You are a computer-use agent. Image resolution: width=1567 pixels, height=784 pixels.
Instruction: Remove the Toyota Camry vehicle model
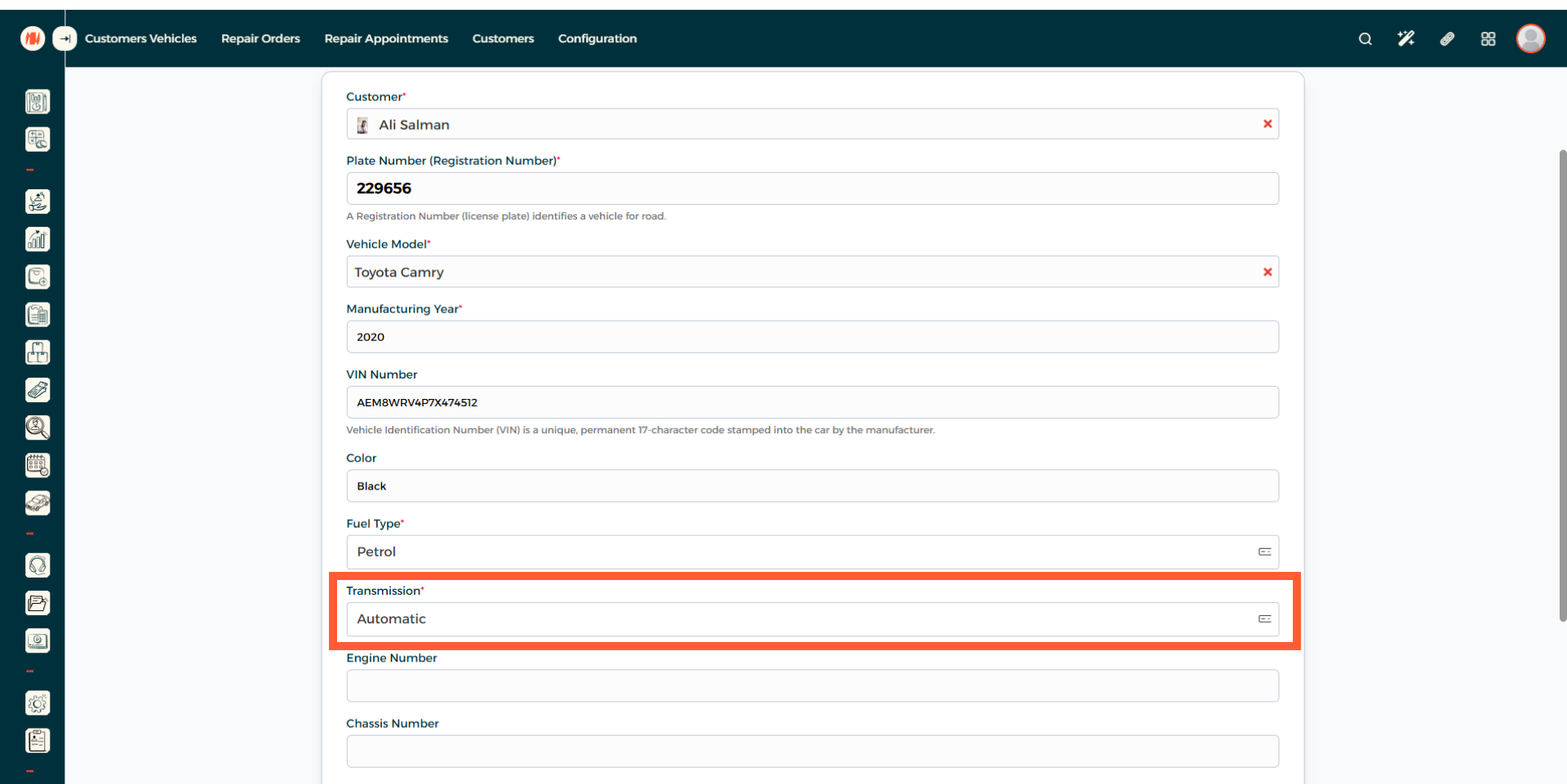click(x=1267, y=272)
